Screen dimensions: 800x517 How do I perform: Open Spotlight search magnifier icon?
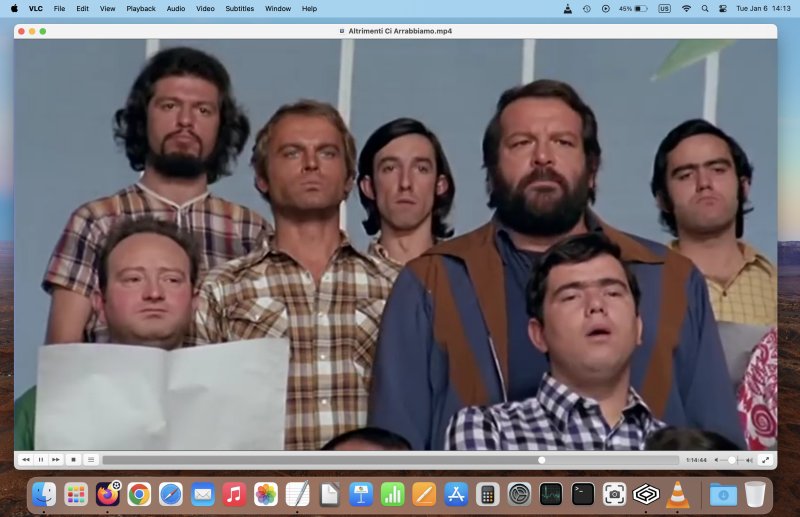click(704, 8)
